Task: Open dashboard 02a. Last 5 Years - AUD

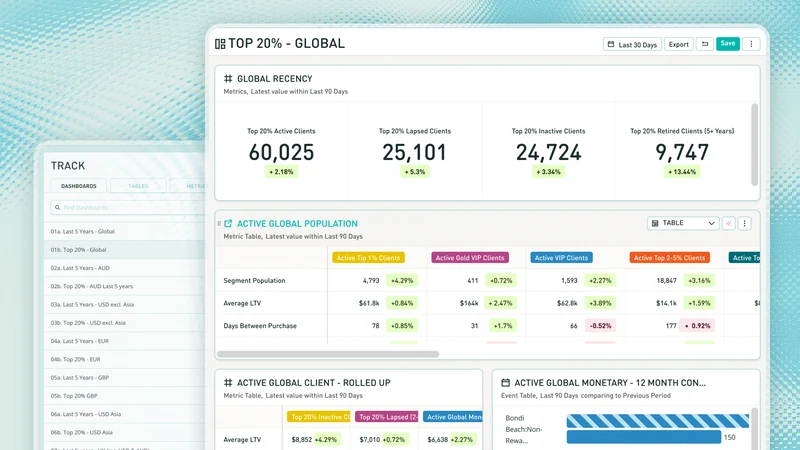Action: tap(124, 268)
